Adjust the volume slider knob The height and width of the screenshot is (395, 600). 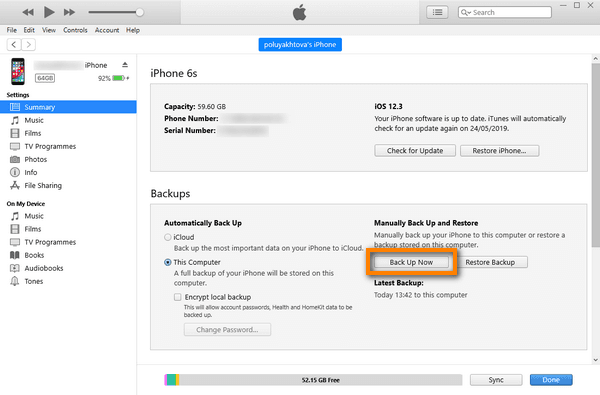coord(140,12)
